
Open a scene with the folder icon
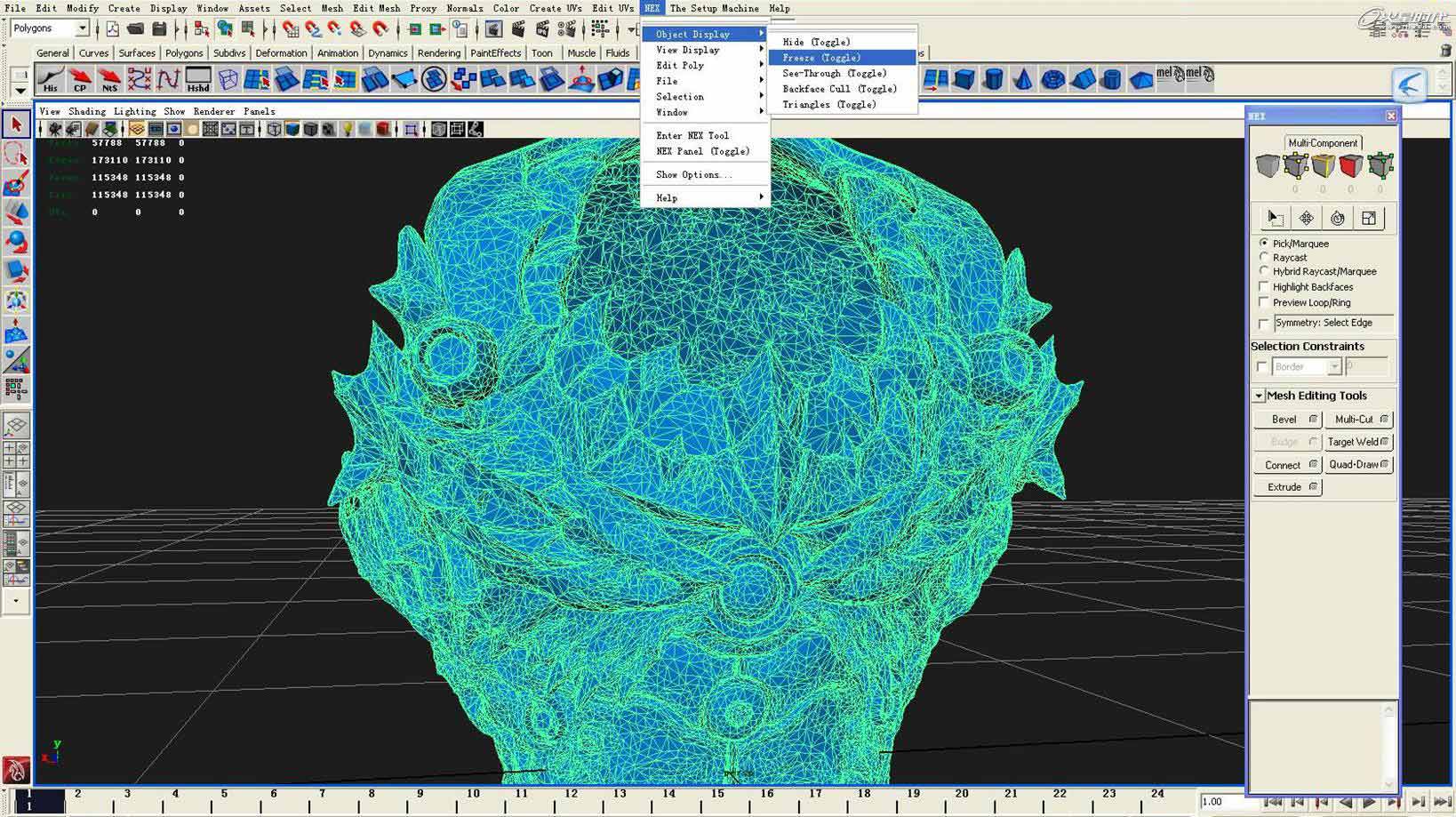(x=134, y=28)
